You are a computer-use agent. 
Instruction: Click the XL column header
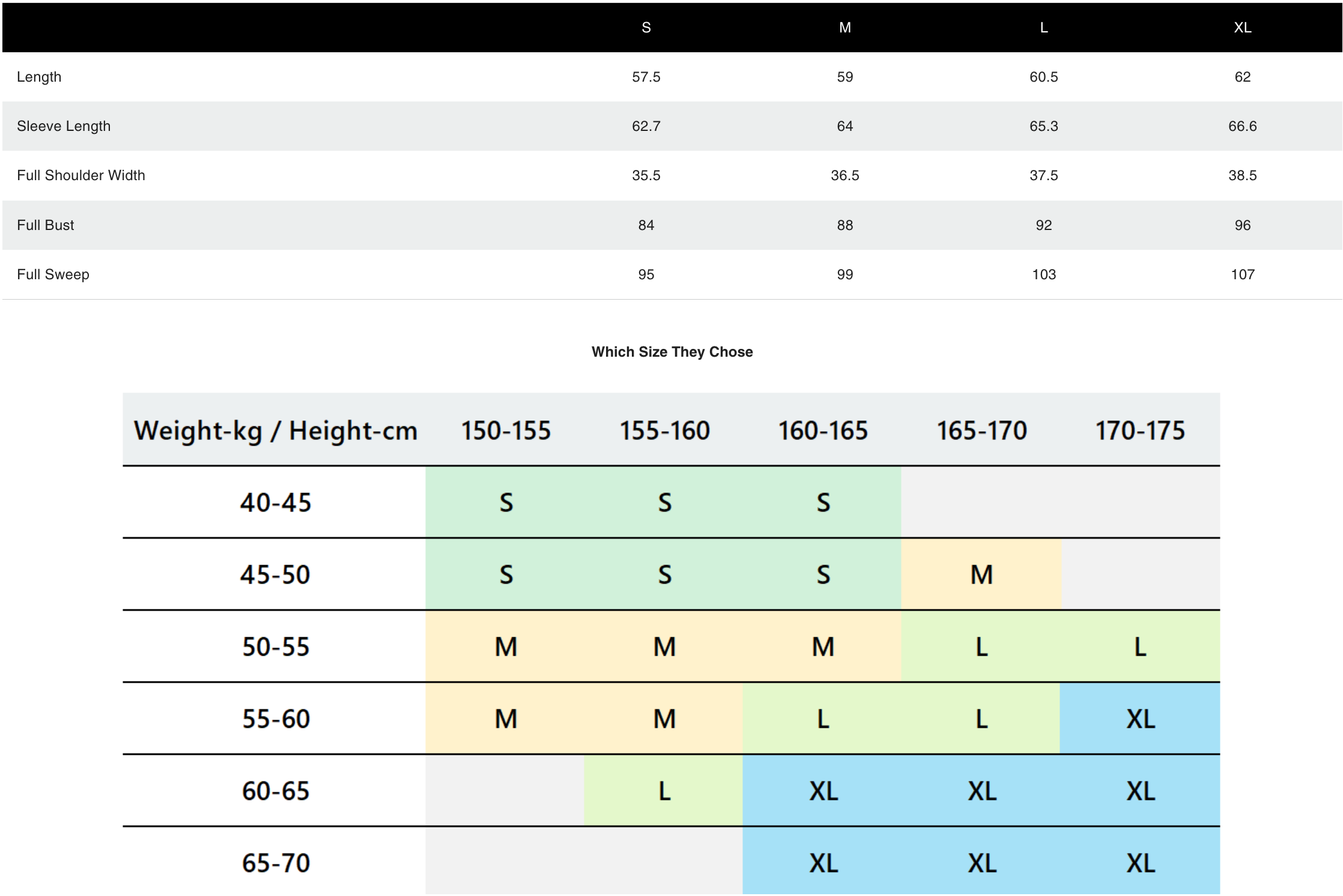pyautogui.click(x=1242, y=28)
